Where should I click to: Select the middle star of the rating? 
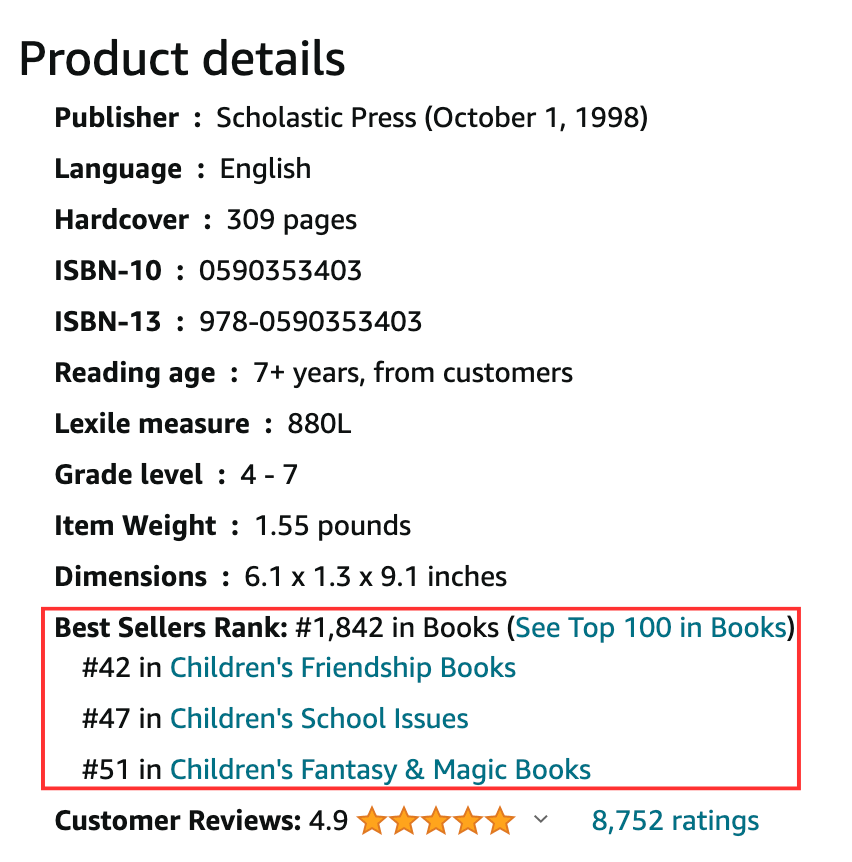click(x=436, y=821)
